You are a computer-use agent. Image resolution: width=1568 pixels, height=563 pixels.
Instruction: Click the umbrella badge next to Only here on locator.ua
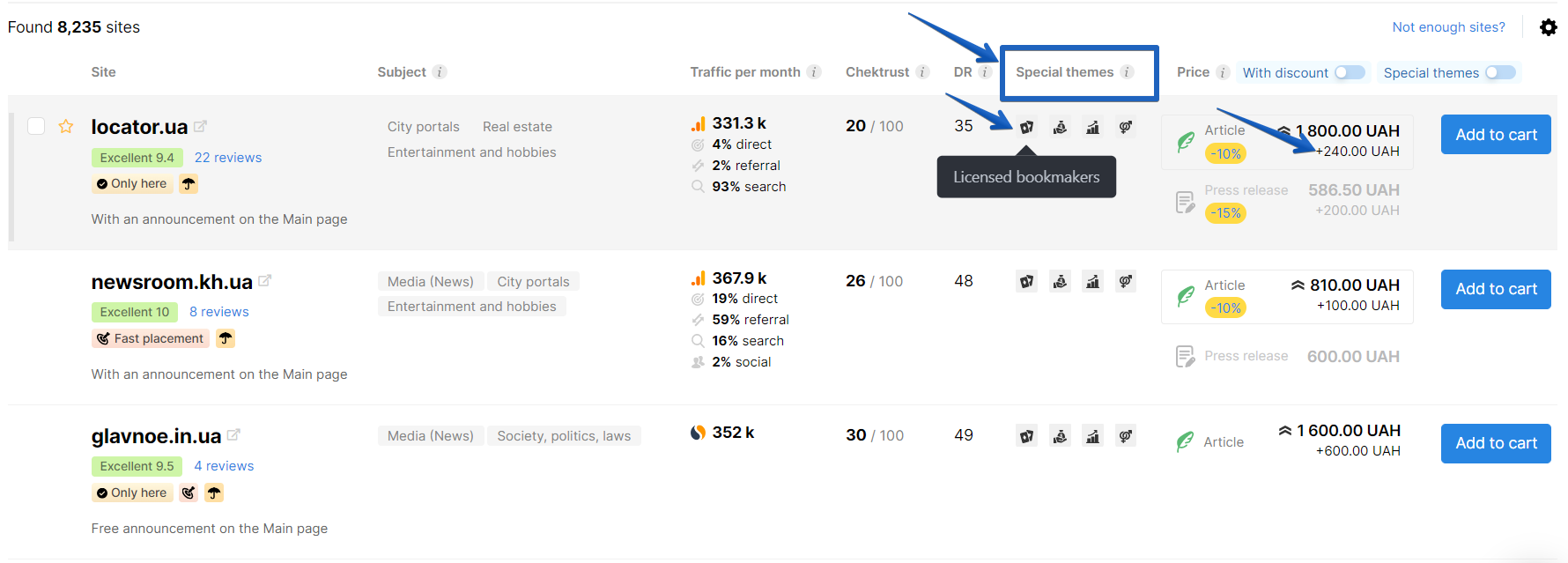point(189,183)
